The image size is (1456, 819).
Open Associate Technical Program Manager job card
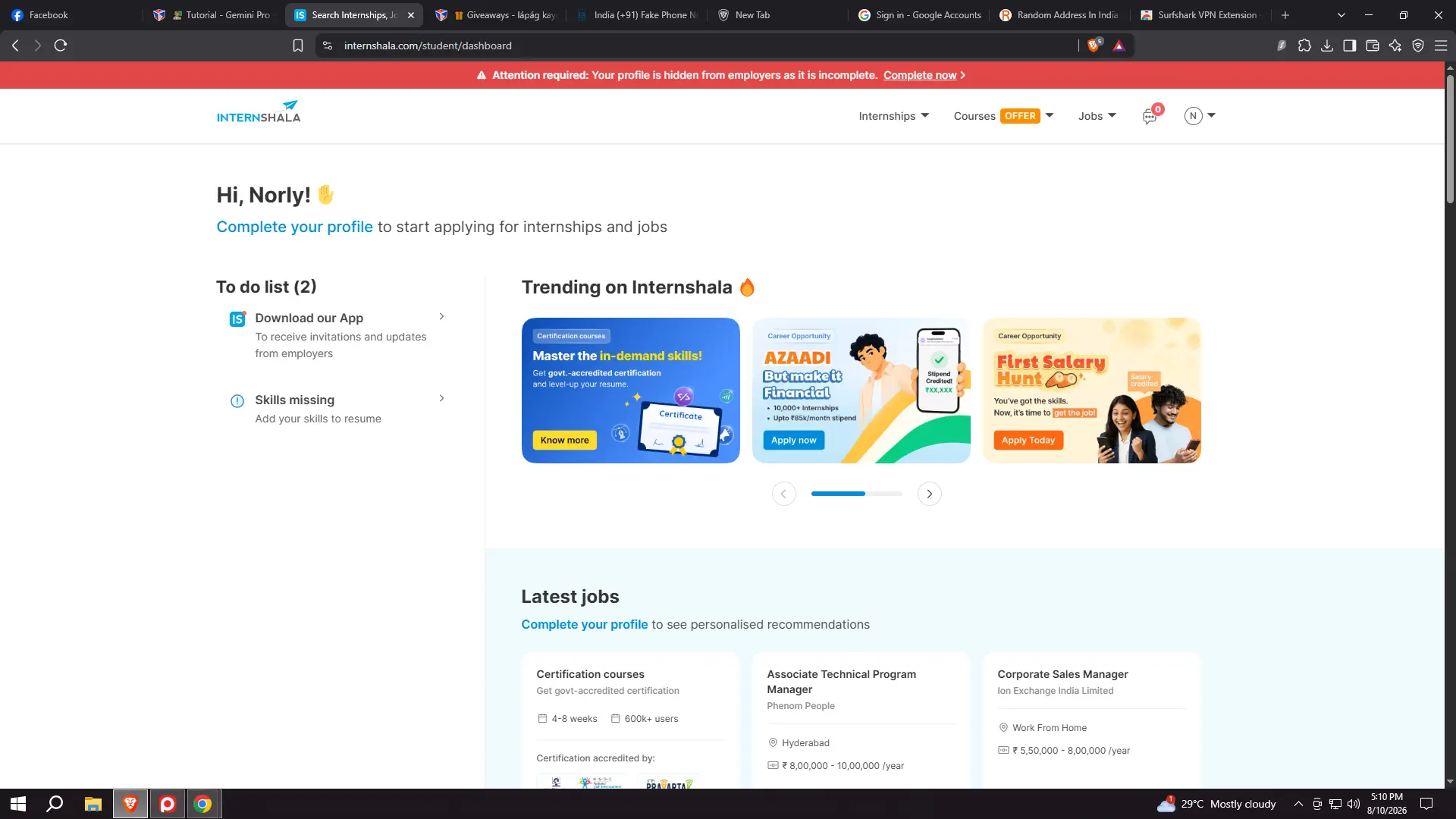[x=861, y=720]
